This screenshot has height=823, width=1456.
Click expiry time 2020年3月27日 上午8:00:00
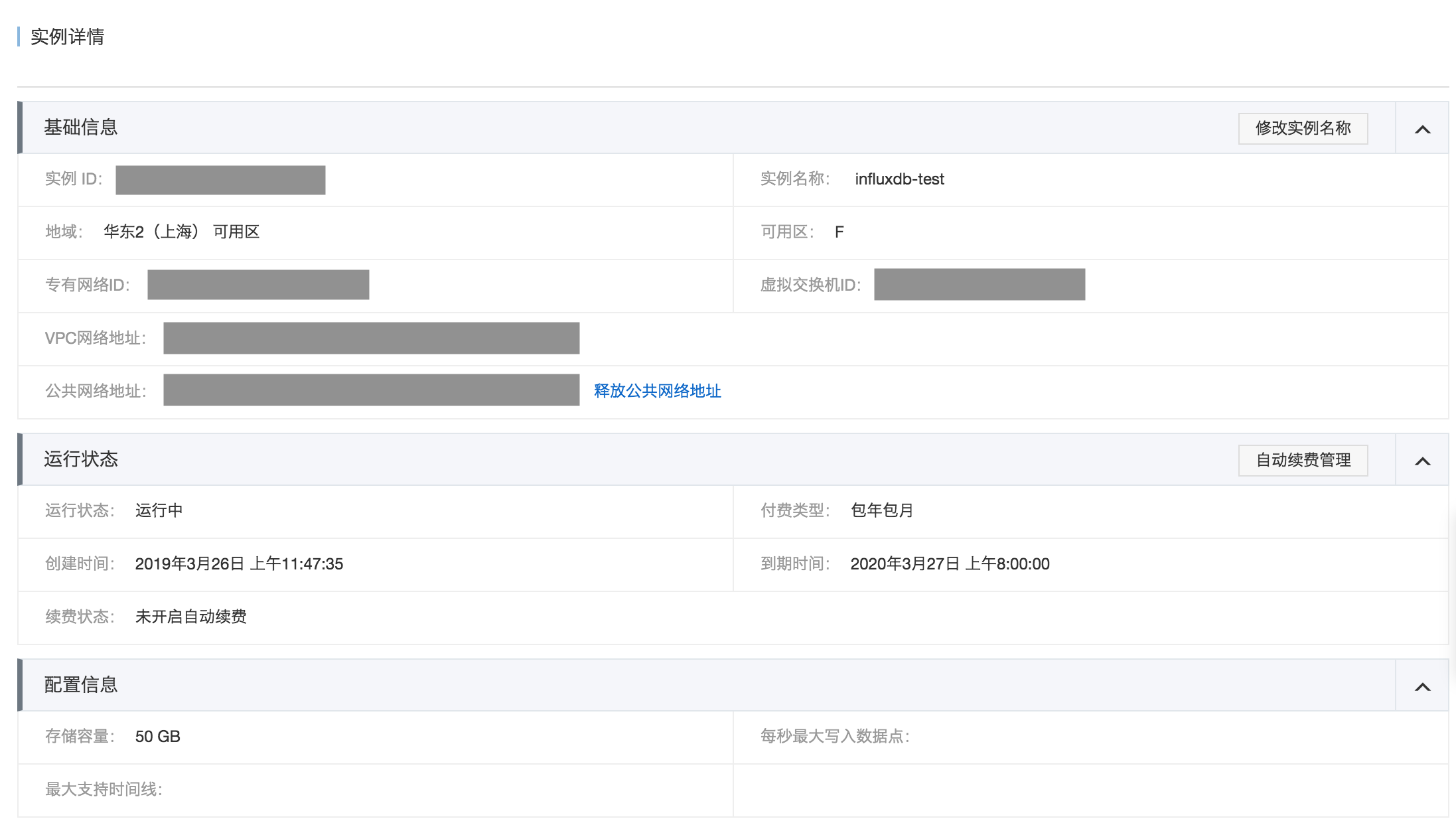pos(950,564)
